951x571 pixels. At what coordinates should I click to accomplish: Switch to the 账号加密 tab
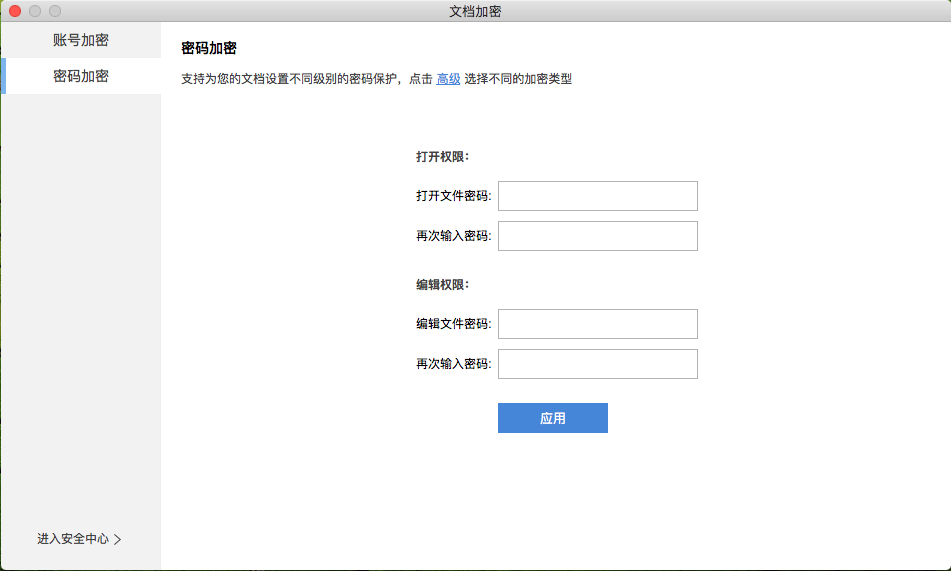point(81,40)
